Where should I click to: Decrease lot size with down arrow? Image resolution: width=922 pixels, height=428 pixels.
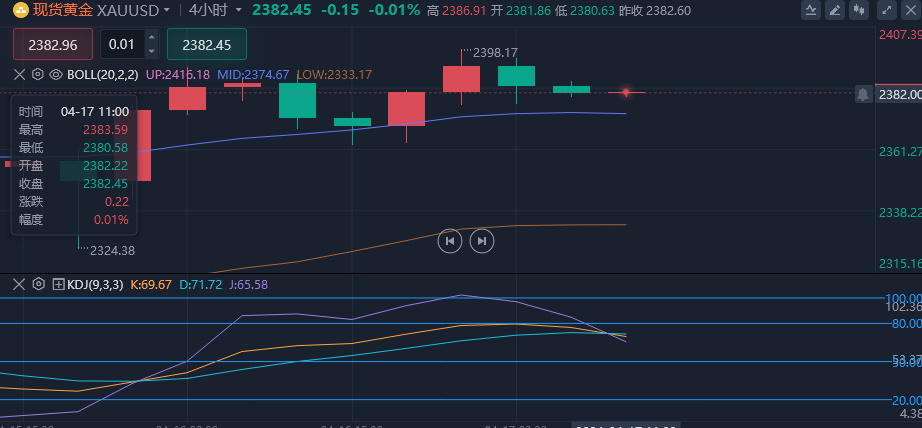151,51
